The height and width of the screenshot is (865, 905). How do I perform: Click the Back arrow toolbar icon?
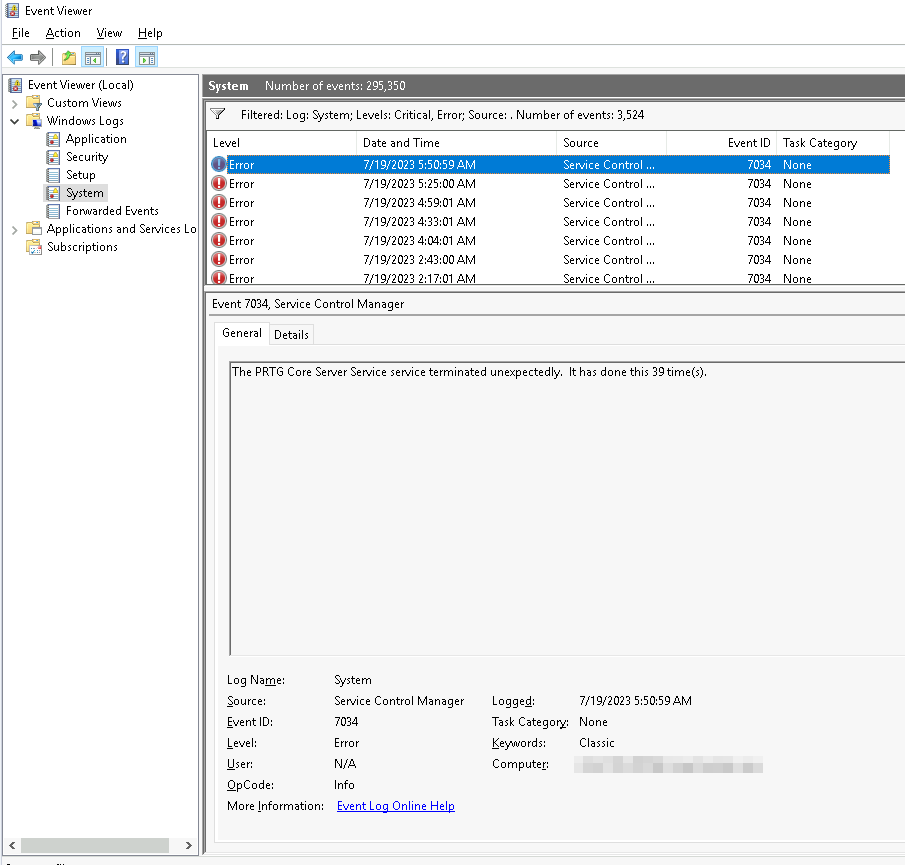click(x=15, y=58)
